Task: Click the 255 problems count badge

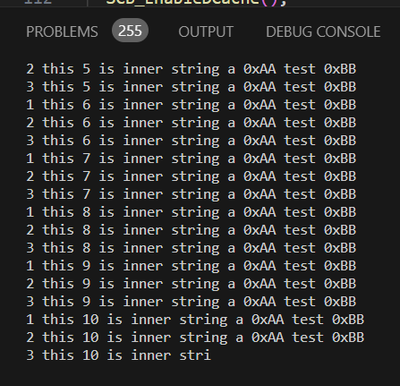Action: (x=130, y=31)
